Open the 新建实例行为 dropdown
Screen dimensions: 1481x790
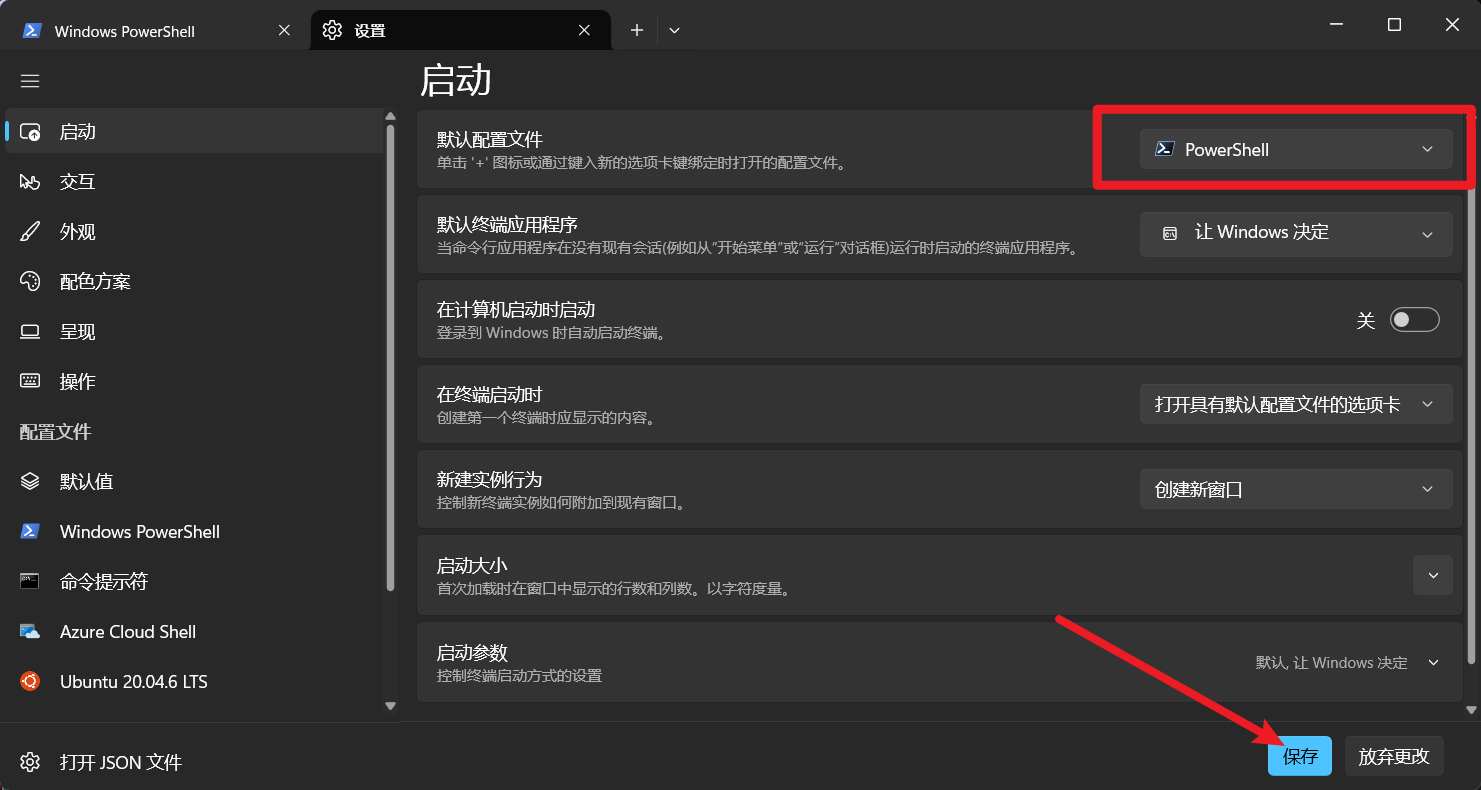[1296, 490]
